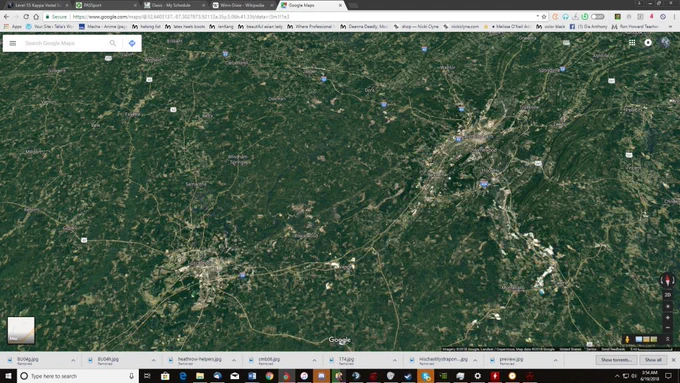The image size is (680, 383).
Task: Click the 'Type here to search' box
Action: pyautogui.click(x=78, y=376)
